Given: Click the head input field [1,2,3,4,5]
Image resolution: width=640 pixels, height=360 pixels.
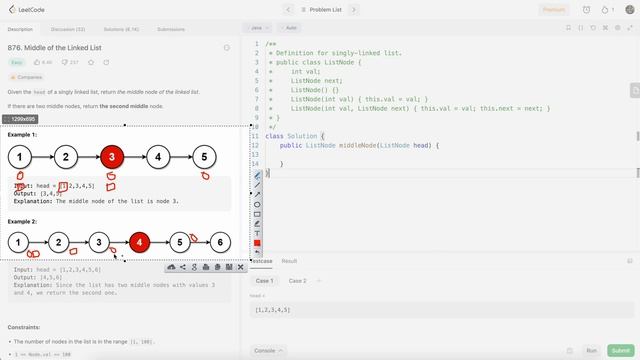Looking at the screenshot, I should 442,310.
